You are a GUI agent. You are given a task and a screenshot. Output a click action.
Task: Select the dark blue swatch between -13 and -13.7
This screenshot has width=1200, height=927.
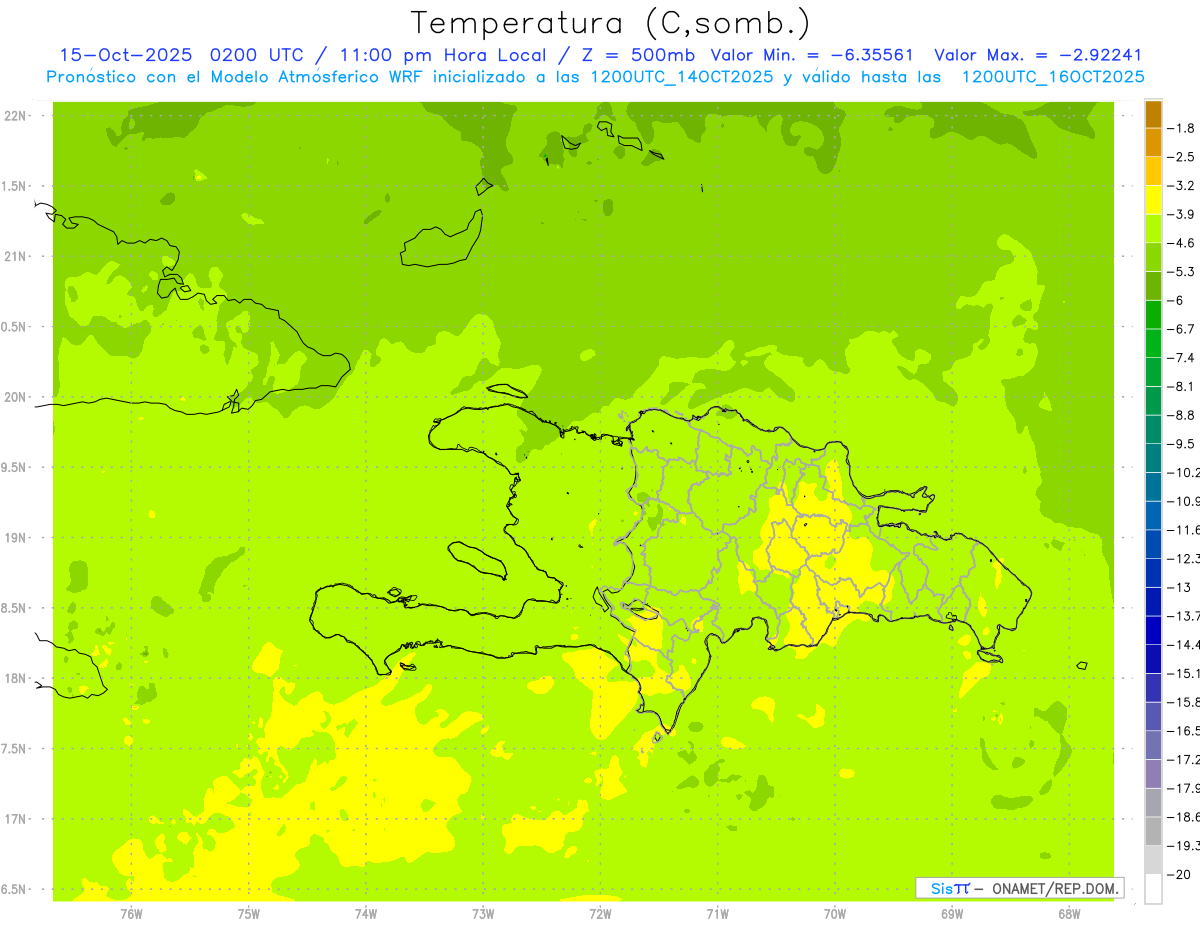click(x=1153, y=602)
